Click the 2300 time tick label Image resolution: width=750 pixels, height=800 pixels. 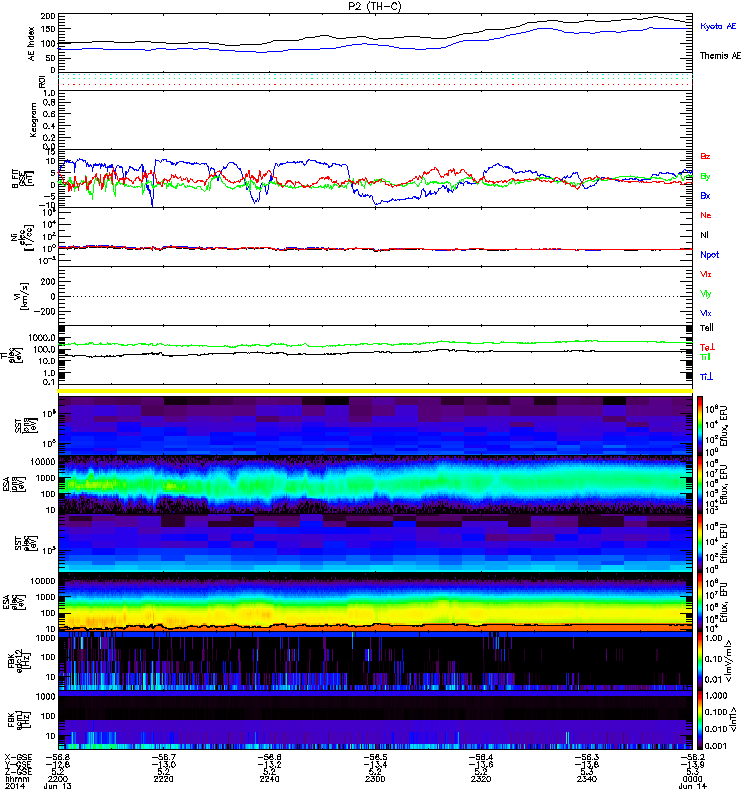point(375,779)
